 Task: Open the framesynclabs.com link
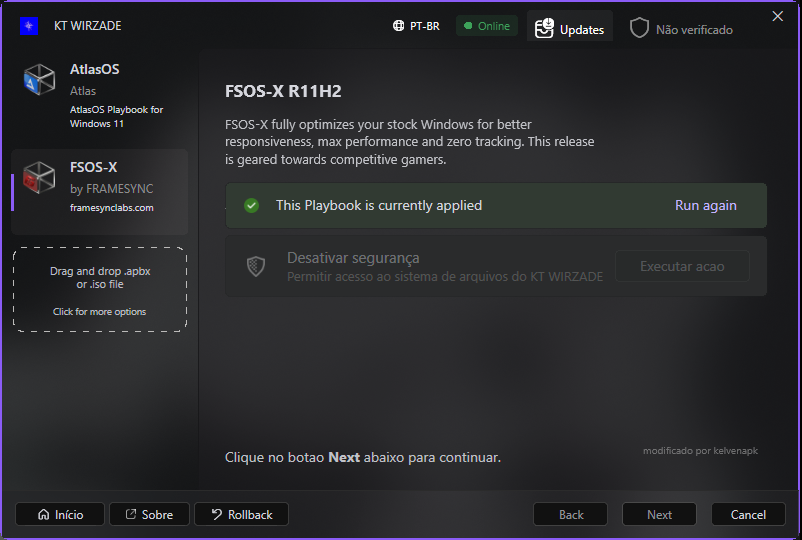(112, 208)
